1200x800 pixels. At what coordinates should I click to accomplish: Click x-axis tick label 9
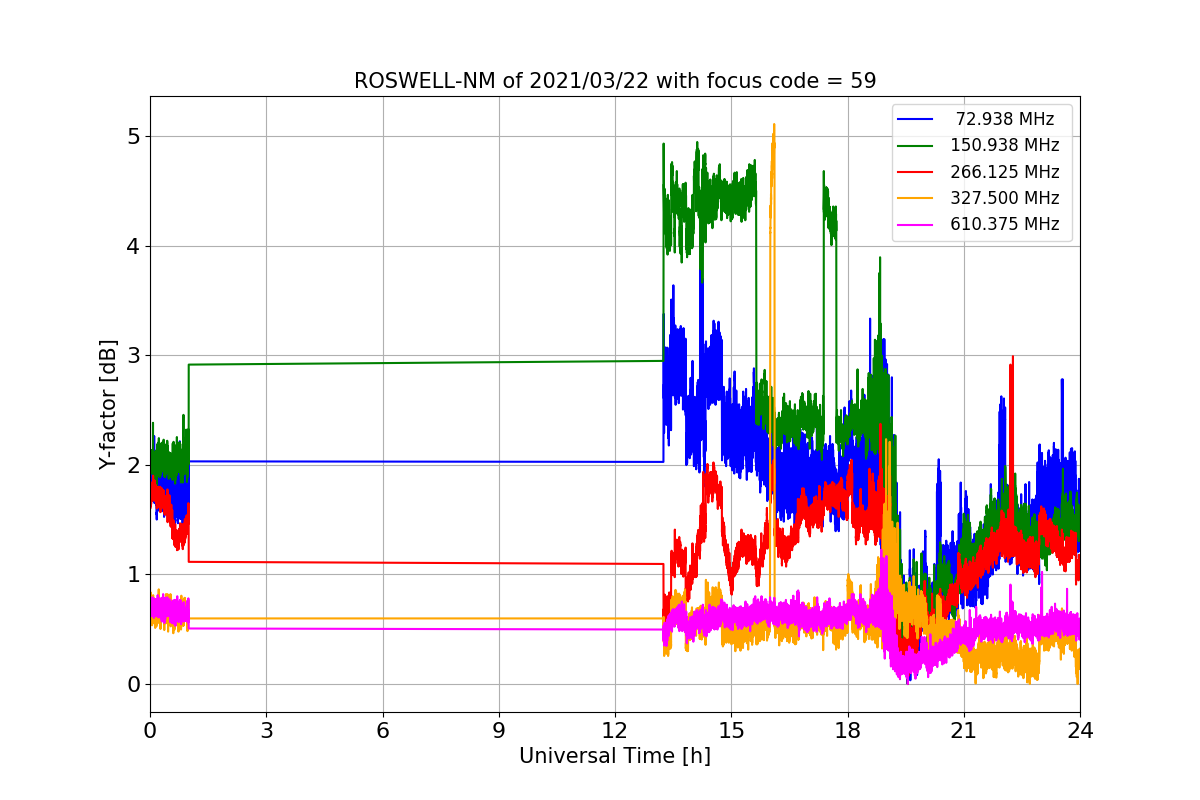pyautogui.click(x=499, y=730)
